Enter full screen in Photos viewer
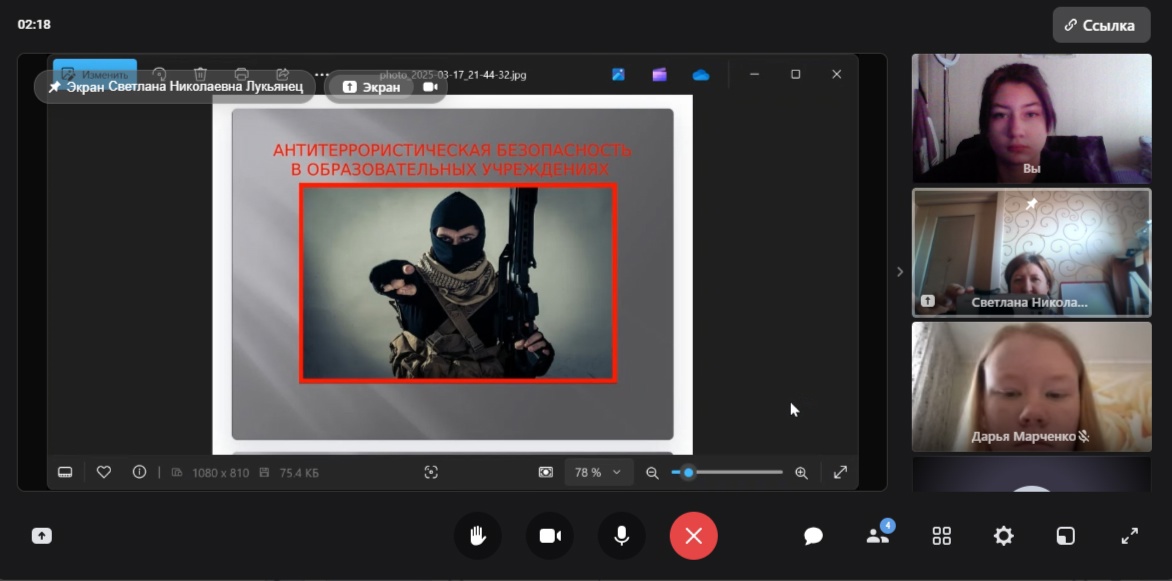 (840, 473)
